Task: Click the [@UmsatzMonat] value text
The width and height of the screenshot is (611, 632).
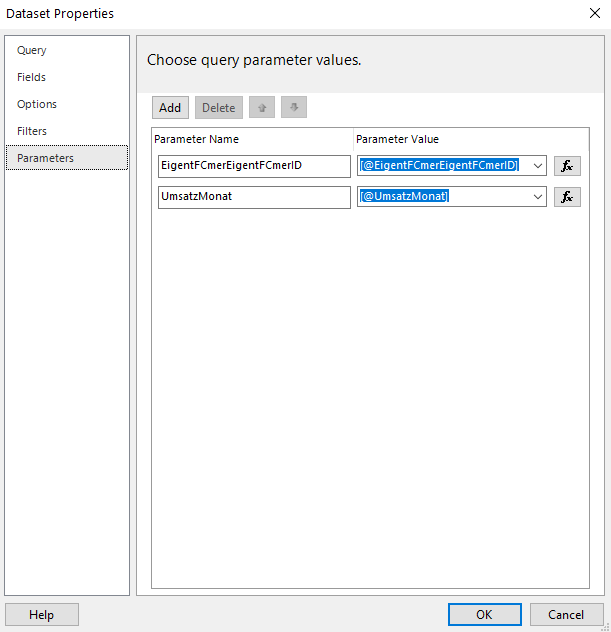Action: point(404,196)
